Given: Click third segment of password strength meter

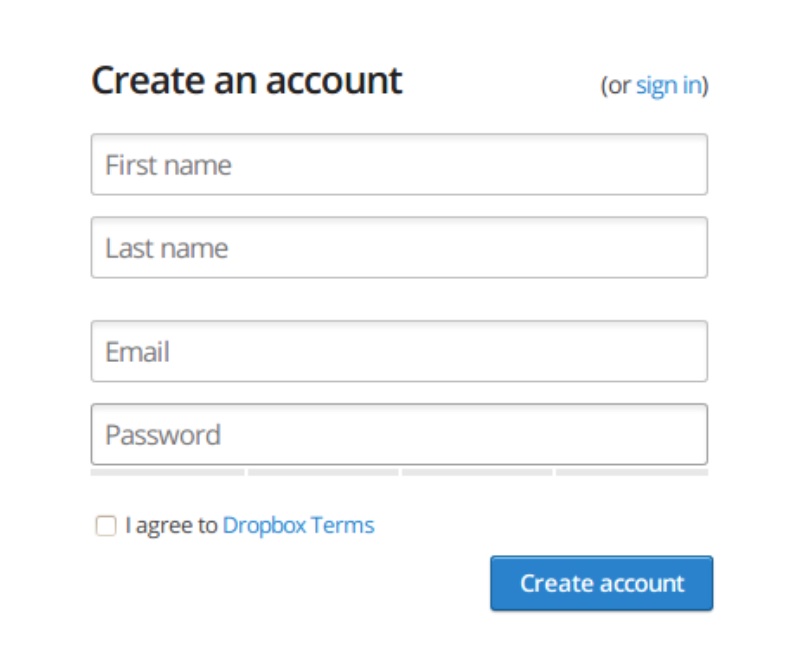Looking at the screenshot, I should [x=477, y=472].
